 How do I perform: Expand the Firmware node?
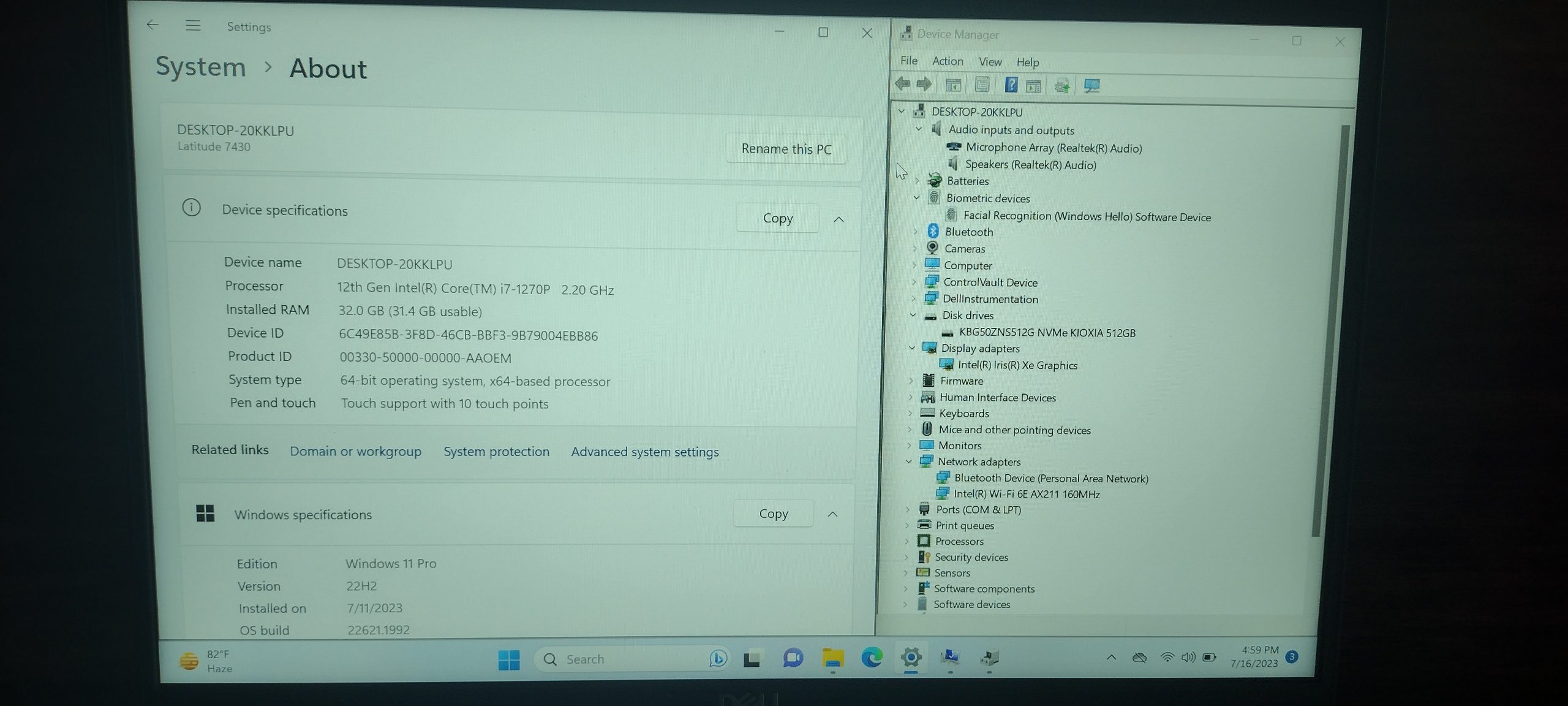click(911, 381)
